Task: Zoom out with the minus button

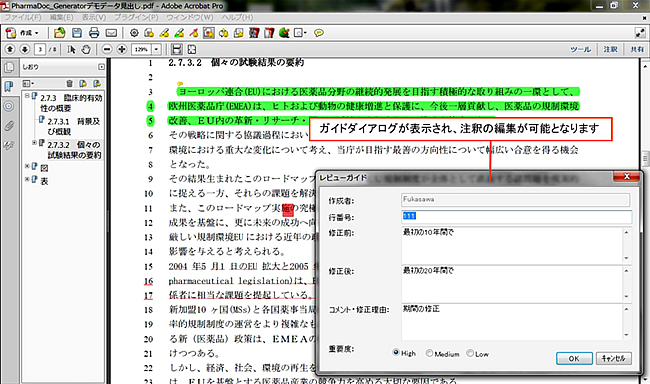Action: pyautogui.click(x=107, y=49)
